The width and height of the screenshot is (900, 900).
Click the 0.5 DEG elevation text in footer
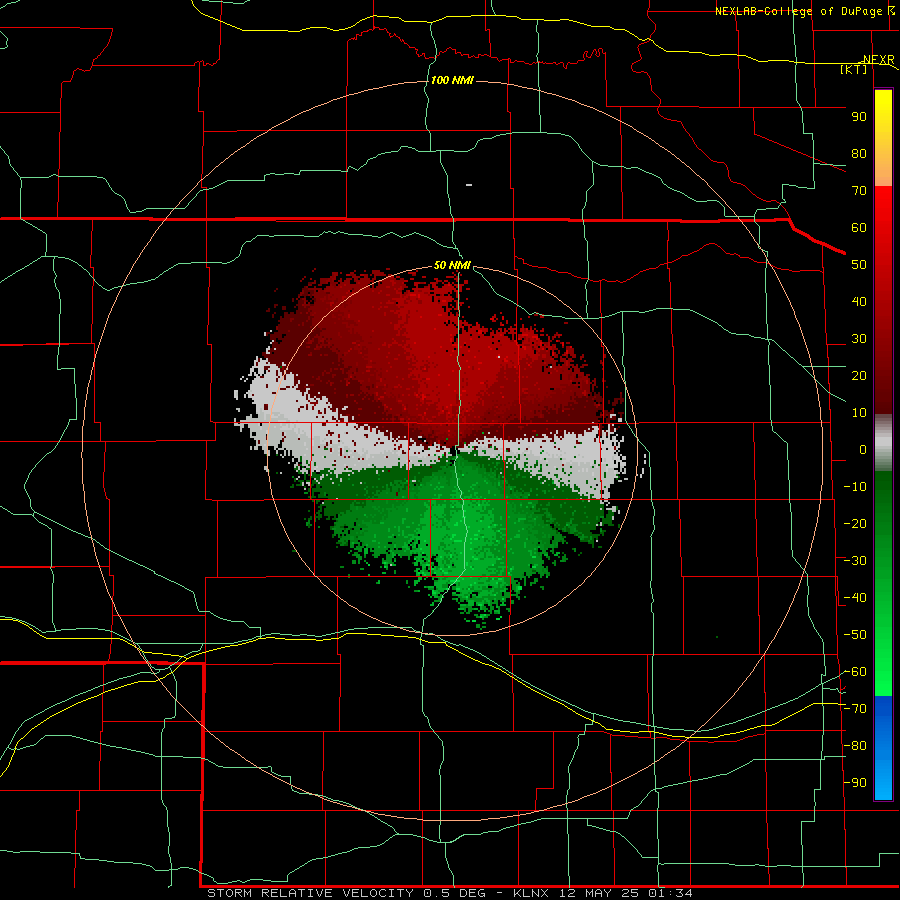pos(455,893)
